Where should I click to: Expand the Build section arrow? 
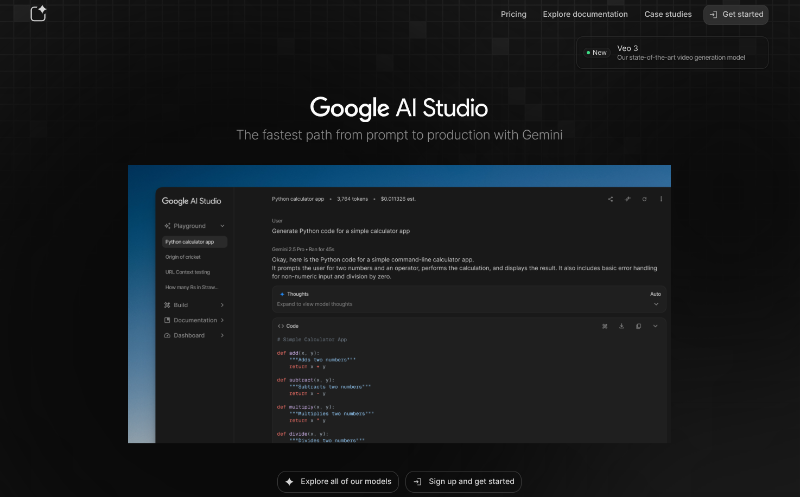coord(222,305)
